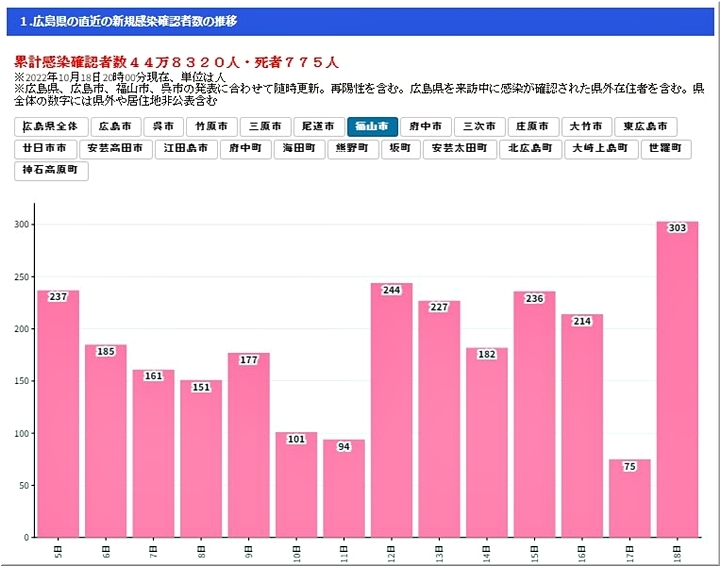Choose 三原市 from the city buttons
Image resolution: width=720 pixels, height=566 pixels.
pyautogui.click(x=265, y=127)
